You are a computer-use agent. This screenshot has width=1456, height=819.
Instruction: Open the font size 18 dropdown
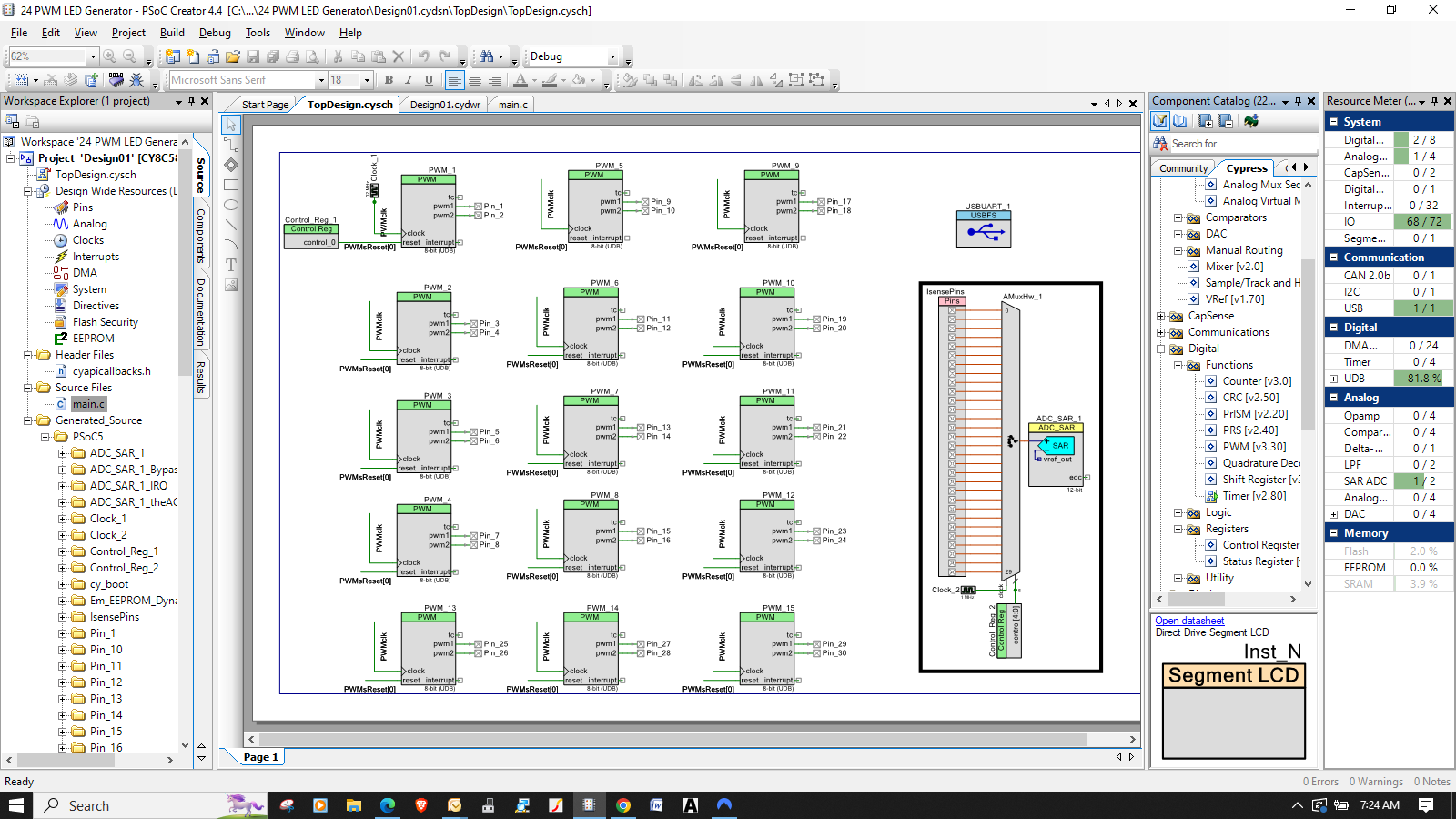367,80
